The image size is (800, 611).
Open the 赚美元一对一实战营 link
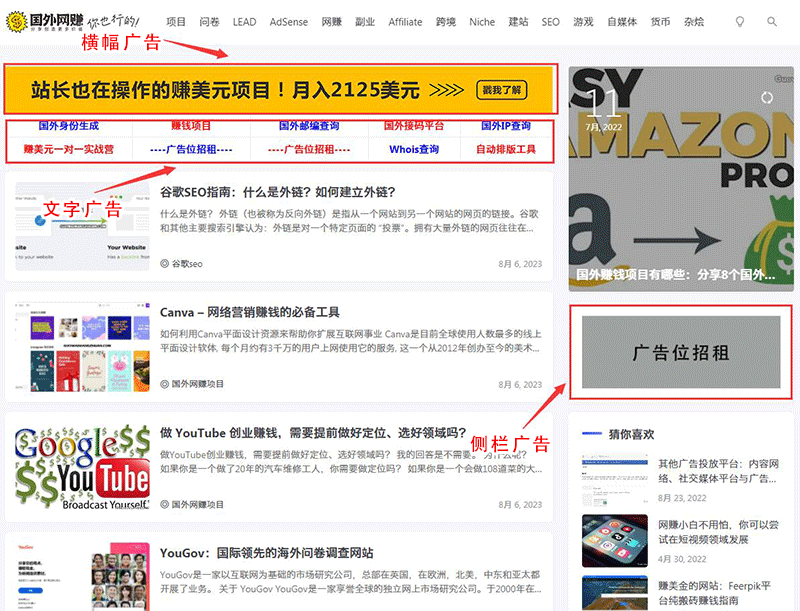coord(69,149)
